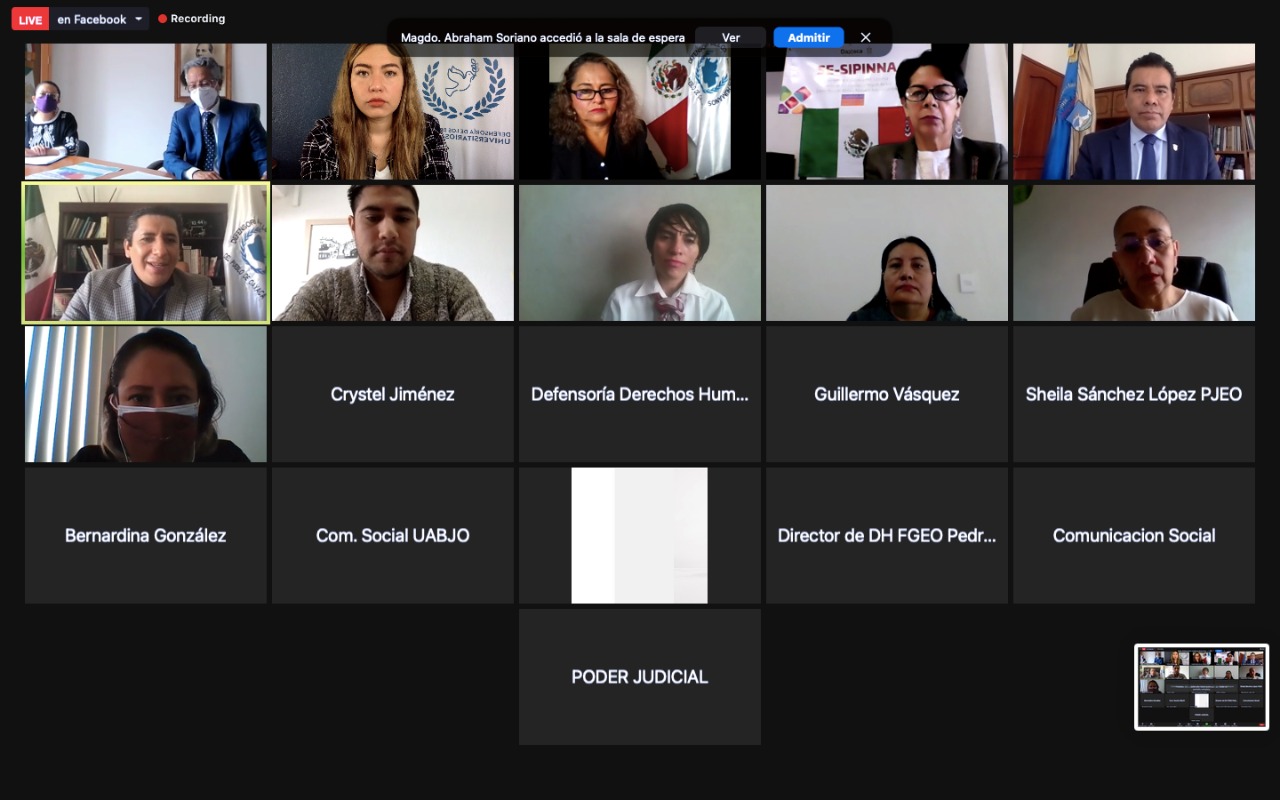Click the white blank shared image tile
This screenshot has height=800, width=1280.
(640, 535)
